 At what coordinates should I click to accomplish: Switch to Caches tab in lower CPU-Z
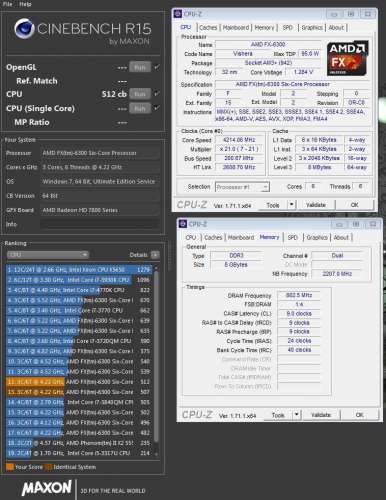click(x=213, y=238)
